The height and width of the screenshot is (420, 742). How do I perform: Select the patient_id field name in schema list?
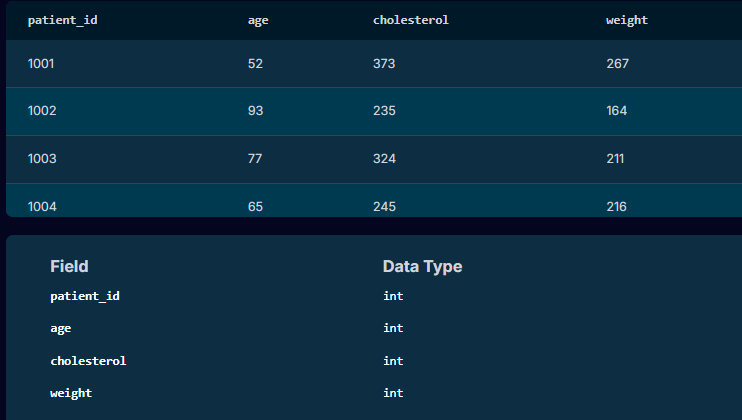85,296
